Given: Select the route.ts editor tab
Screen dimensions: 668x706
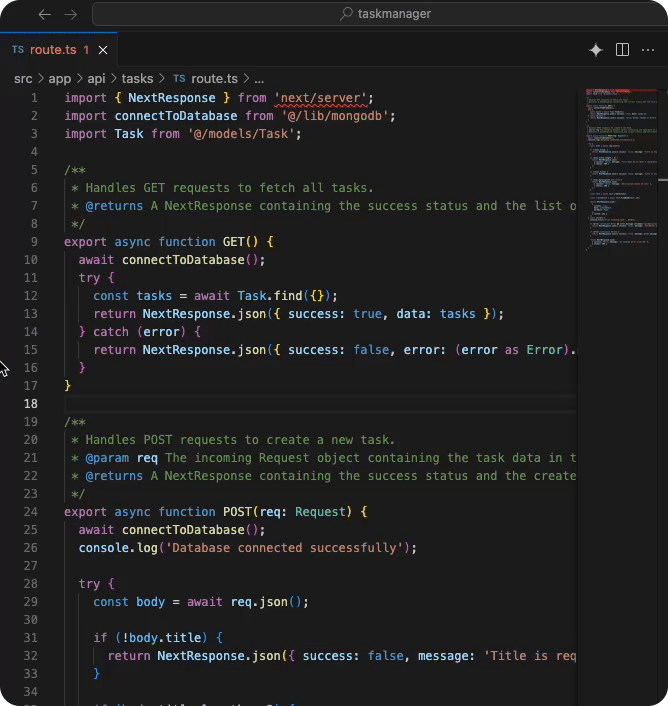Looking at the screenshot, I should pos(53,50).
